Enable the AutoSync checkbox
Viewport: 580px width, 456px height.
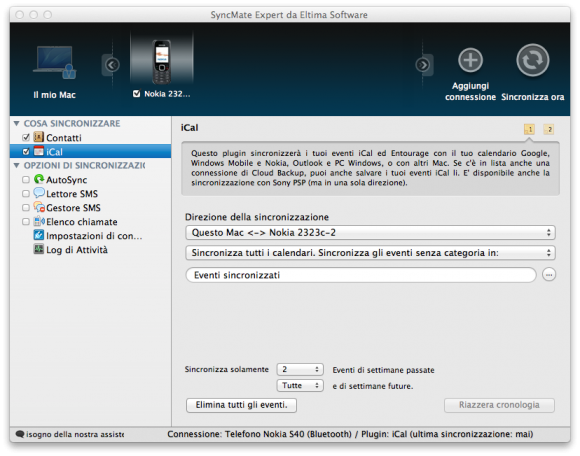coord(26,180)
